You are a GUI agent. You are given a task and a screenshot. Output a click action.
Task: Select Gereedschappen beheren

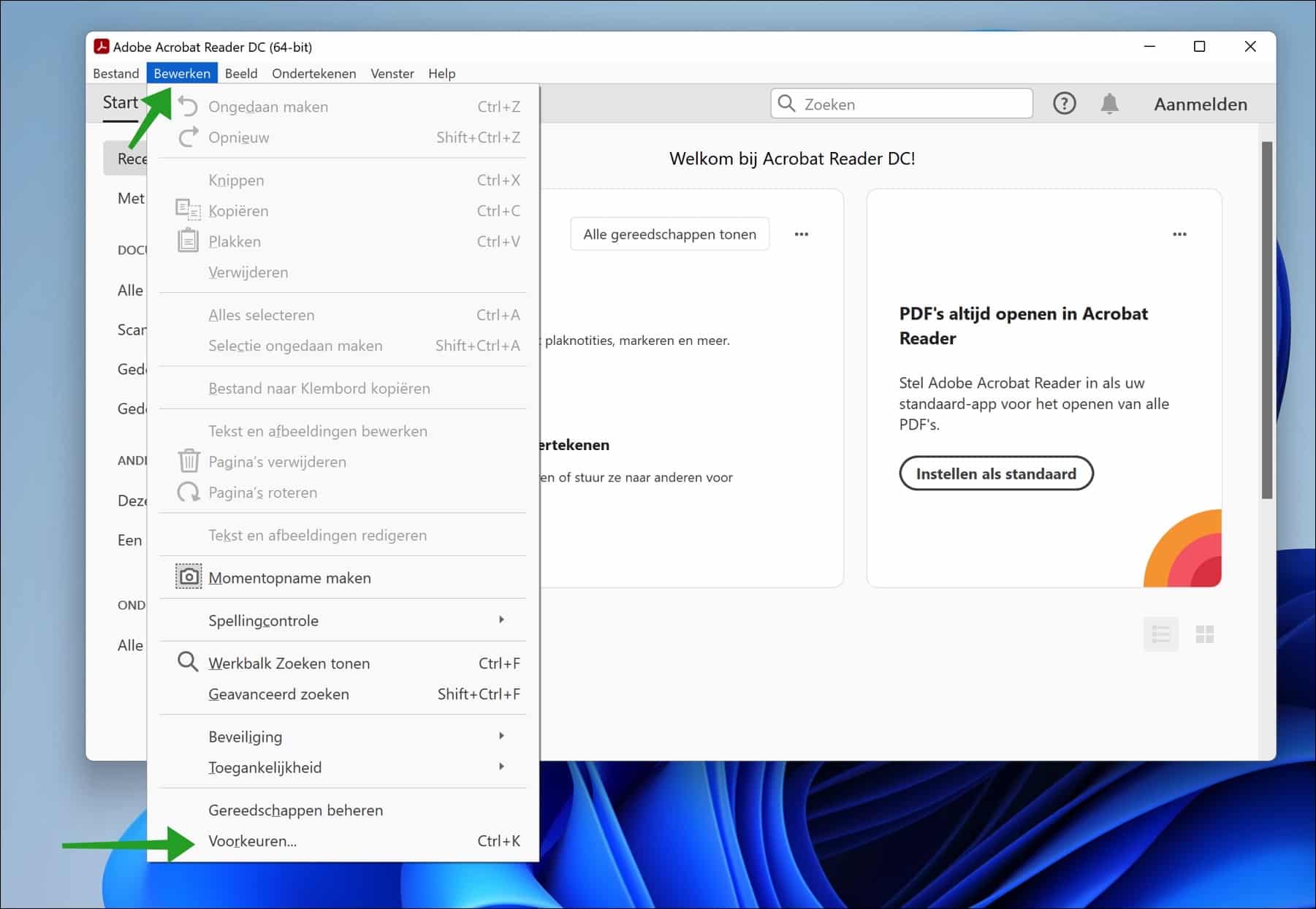(x=343, y=810)
